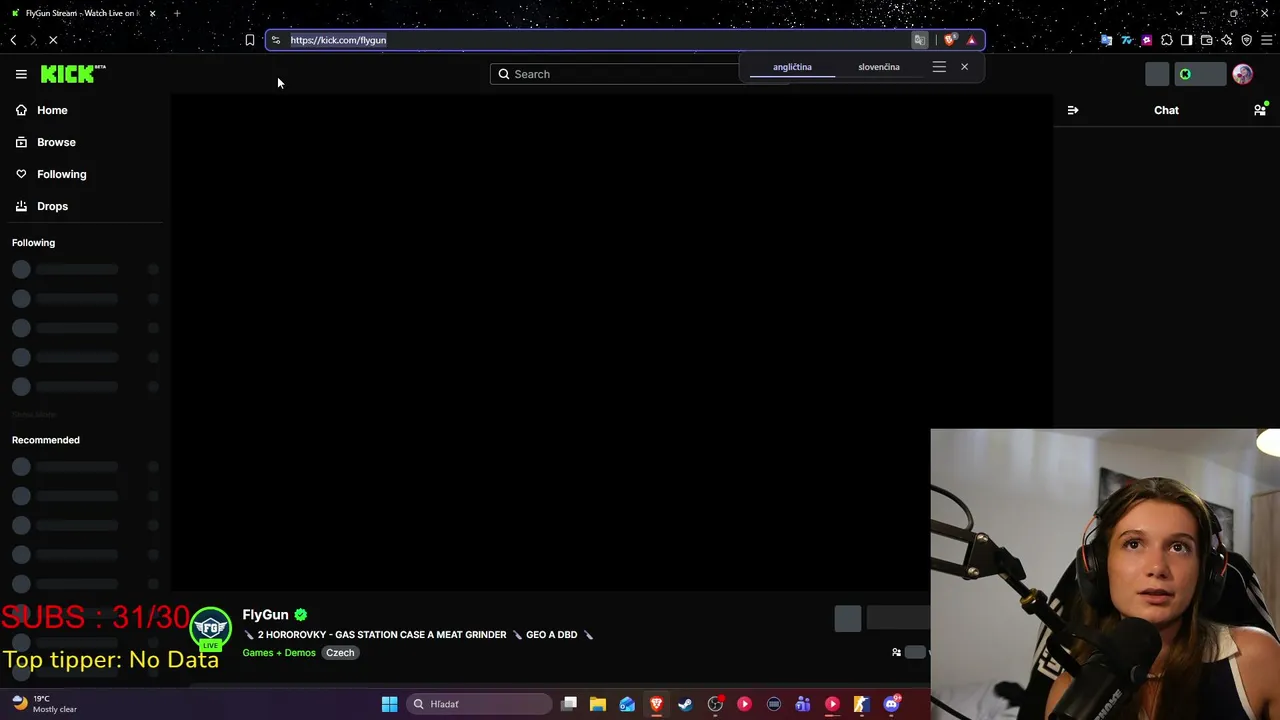Close the FlyGun Stream tab
This screenshot has width=1280, height=720.
[153, 13]
